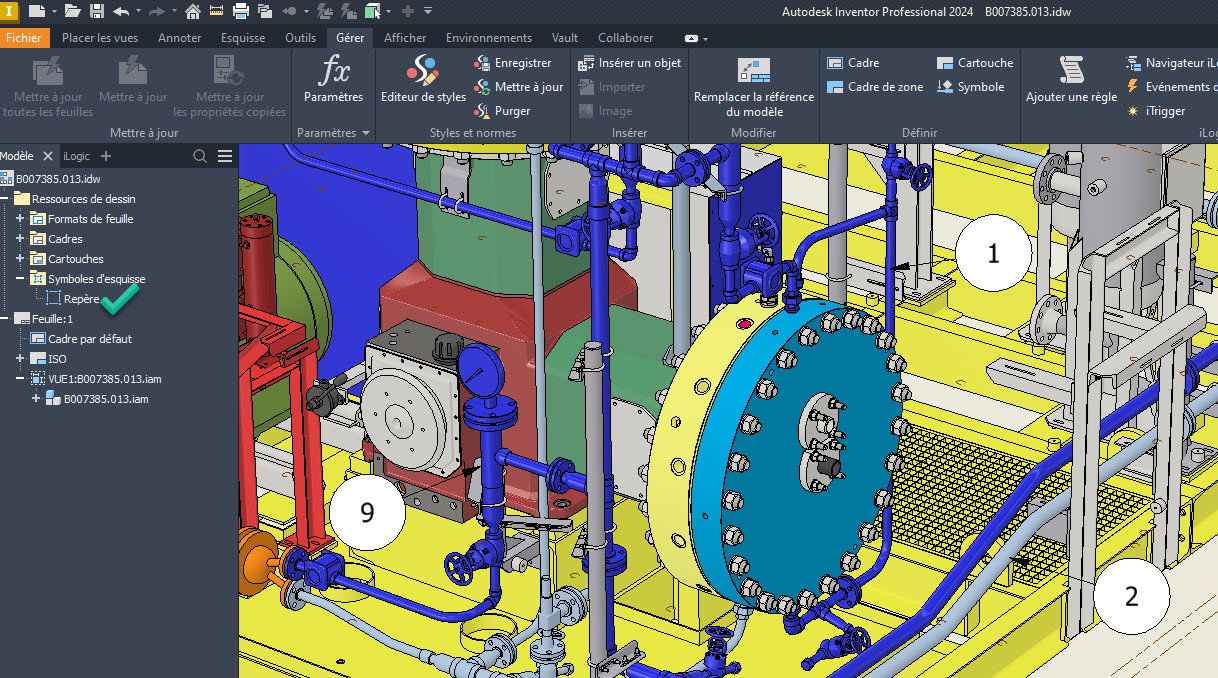Screen dimensions: 1218x678
Task: Click Ajouter une règle
Action: pyautogui.click(x=1071, y=80)
